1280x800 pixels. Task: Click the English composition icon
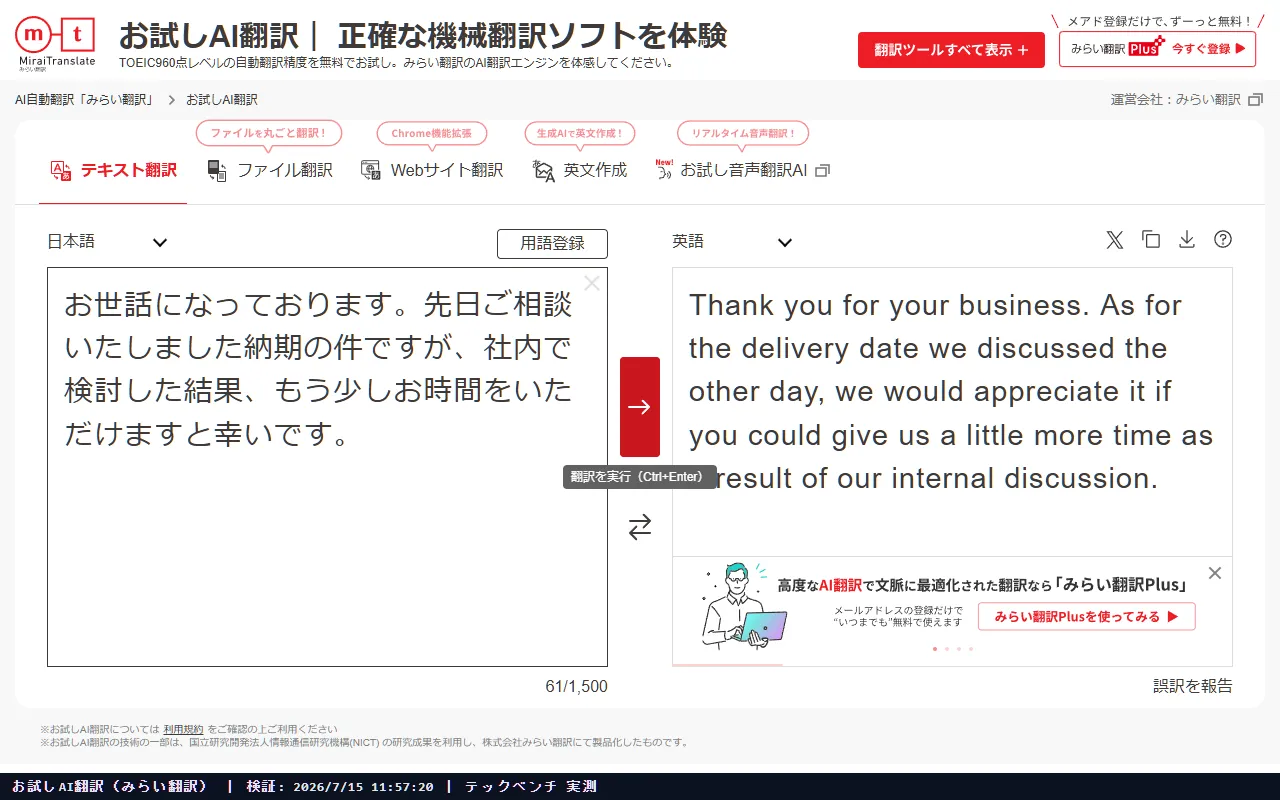pyautogui.click(x=543, y=171)
